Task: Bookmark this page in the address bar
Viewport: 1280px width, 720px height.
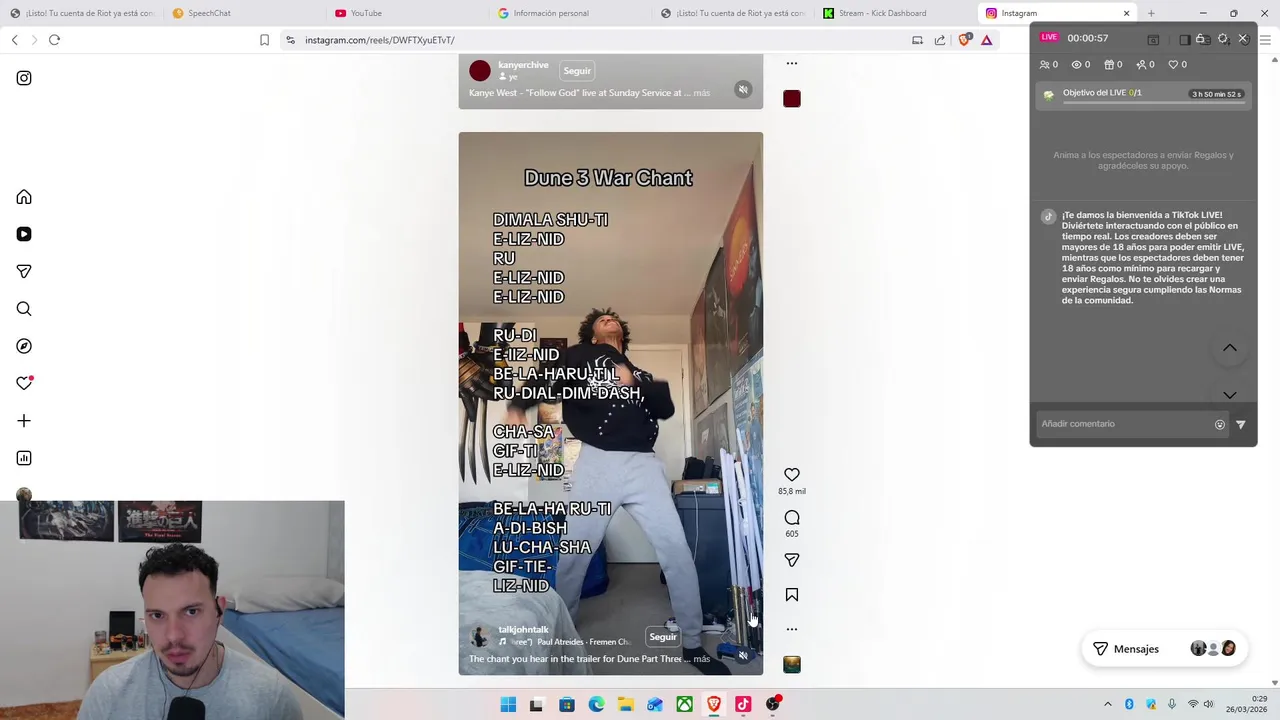Action: tap(264, 40)
